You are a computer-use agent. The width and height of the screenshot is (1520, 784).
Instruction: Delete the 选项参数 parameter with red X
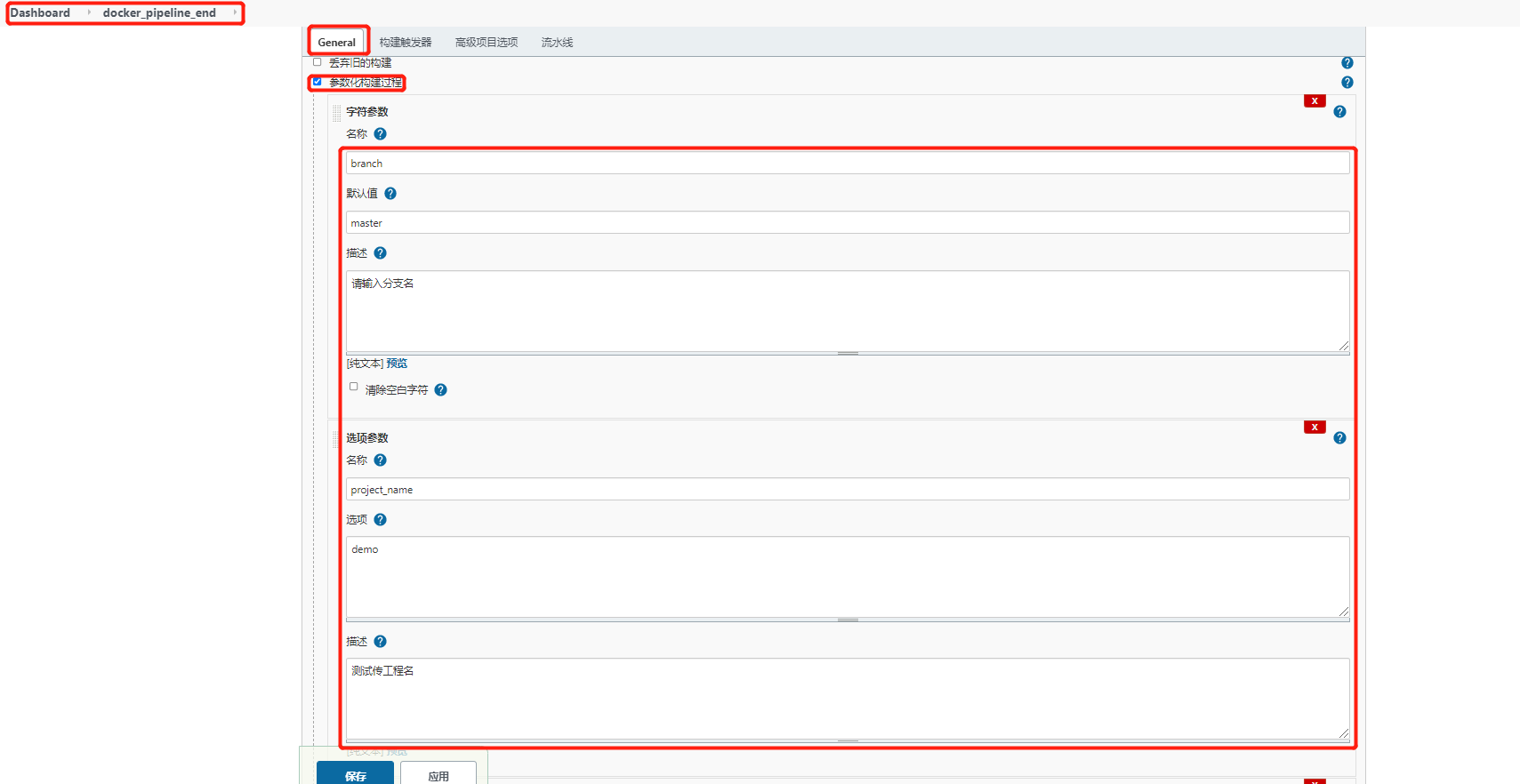tap(1315, 428)
